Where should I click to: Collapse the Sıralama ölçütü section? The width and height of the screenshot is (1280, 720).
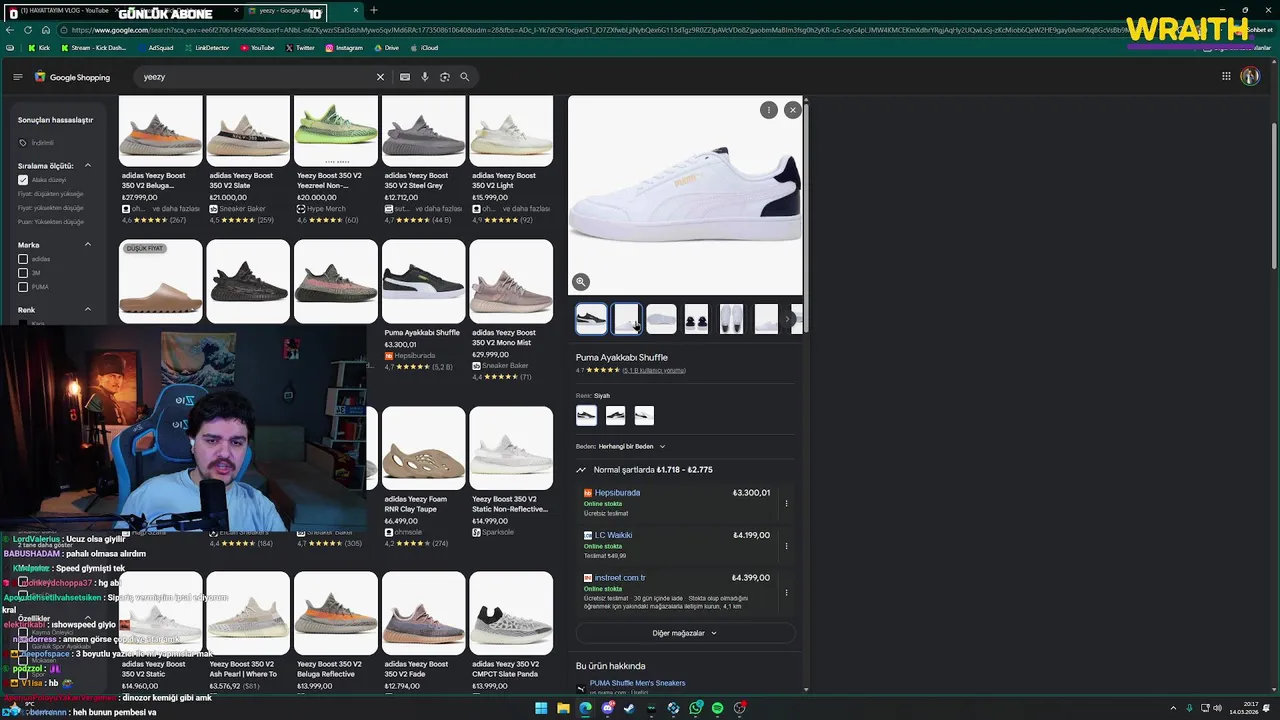pos(87,166)
